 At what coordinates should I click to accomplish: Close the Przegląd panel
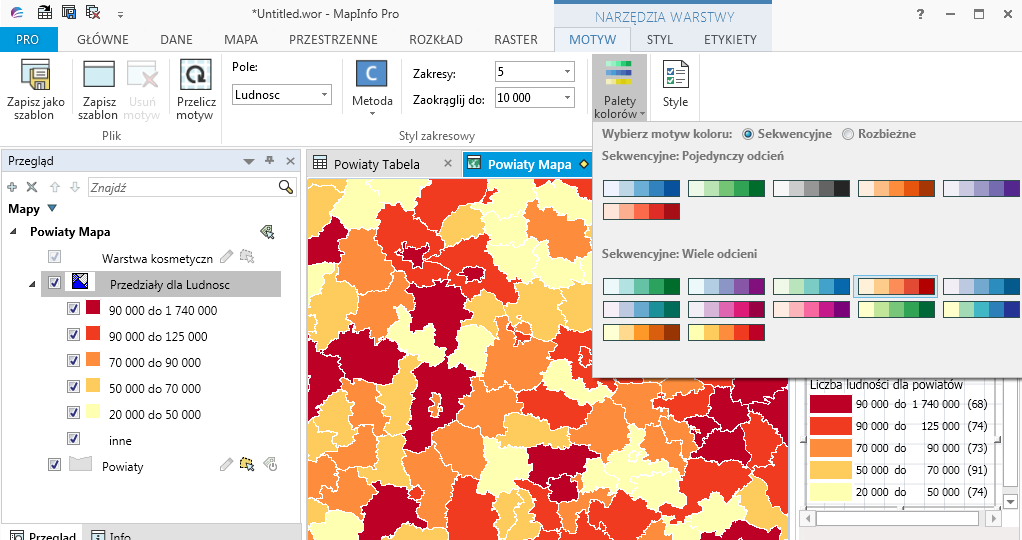(x=291, y=160)
